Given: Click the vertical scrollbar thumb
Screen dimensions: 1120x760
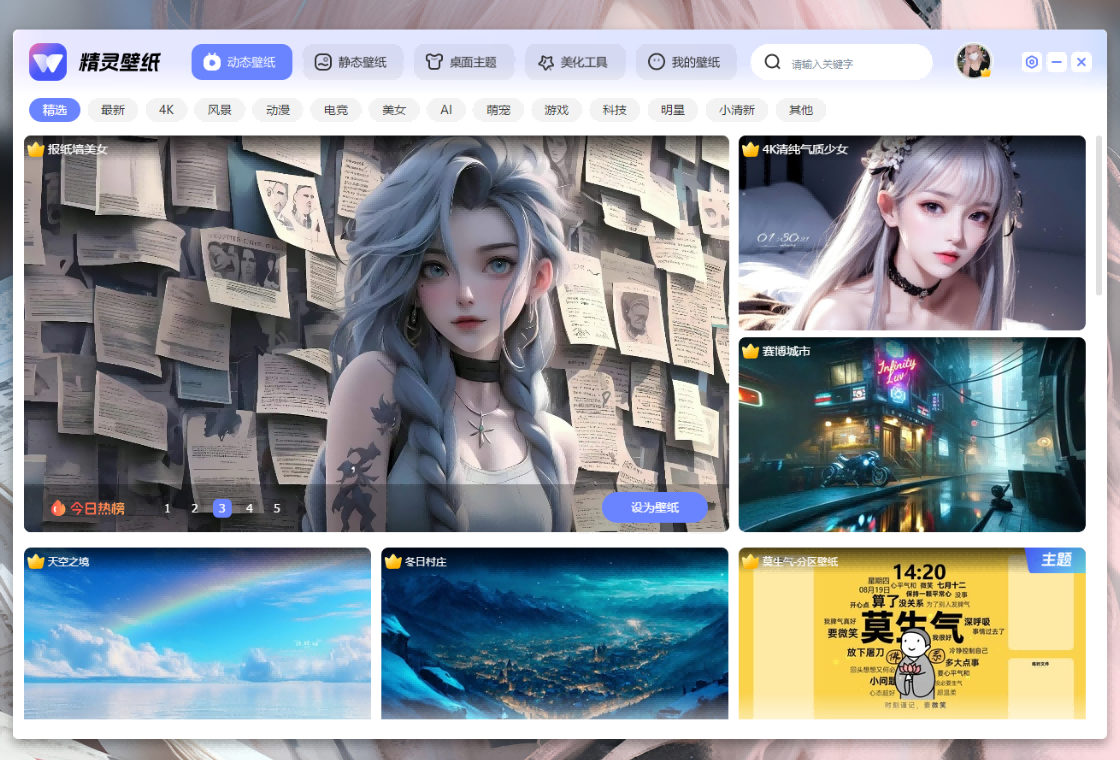Looking at the screenshot, I should [1099, 215].
